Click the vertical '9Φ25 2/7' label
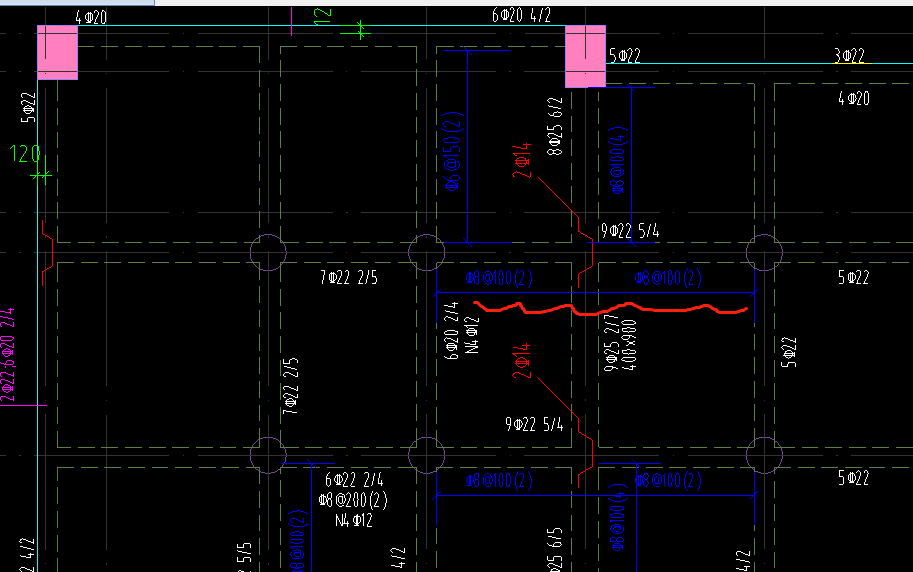Viewport: 913px width, 572px height. click(611, 343)
